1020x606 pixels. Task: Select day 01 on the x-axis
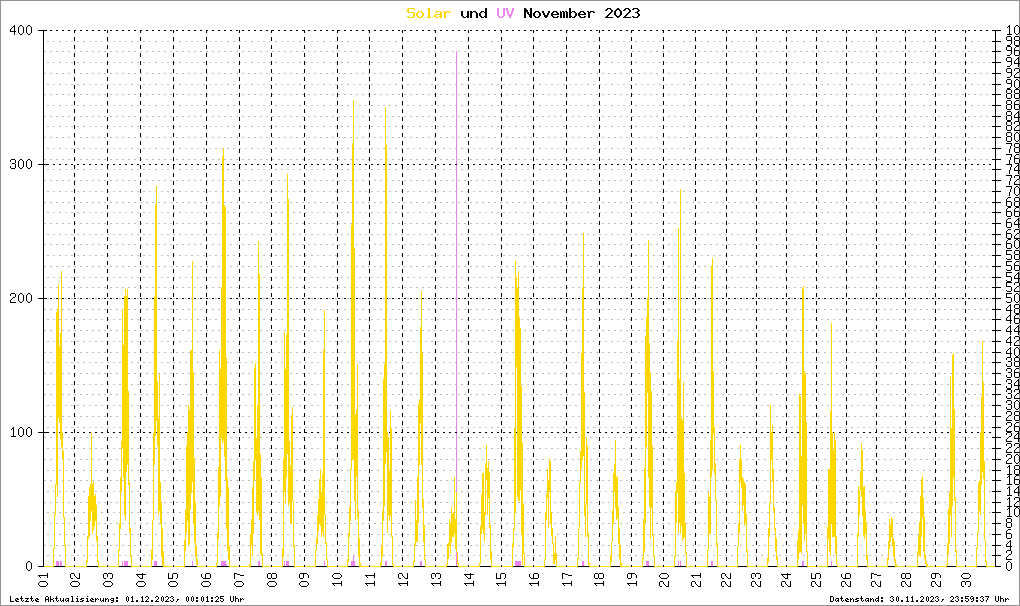[x=43, y=580]
